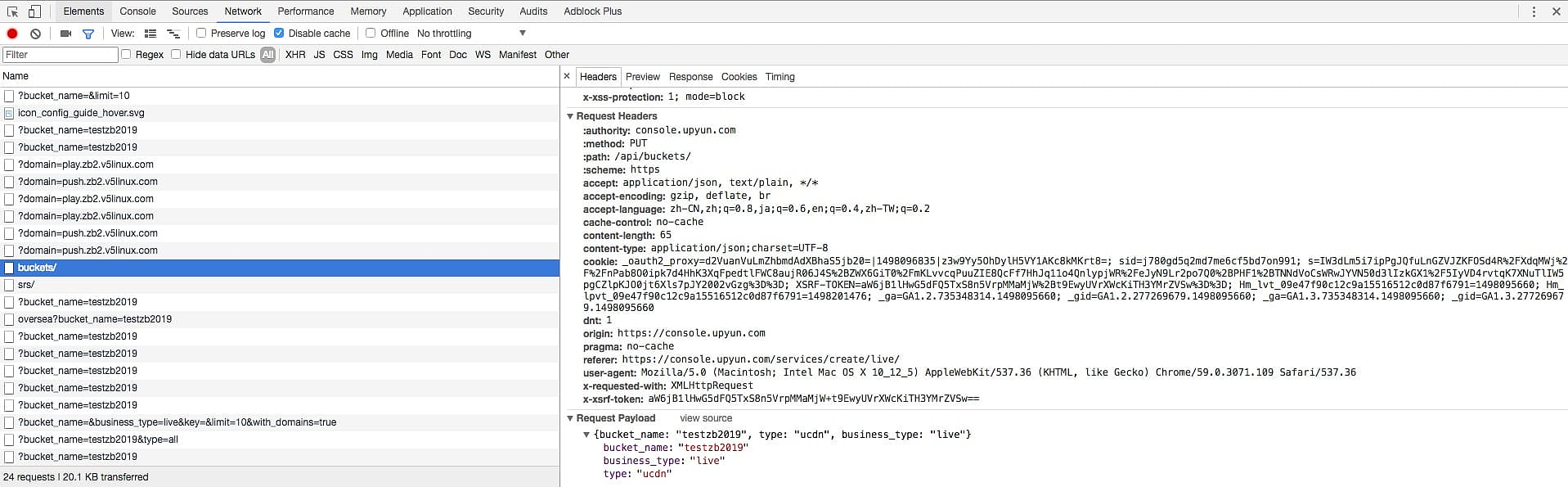
Task: Clear the network log
Action: 35,34
